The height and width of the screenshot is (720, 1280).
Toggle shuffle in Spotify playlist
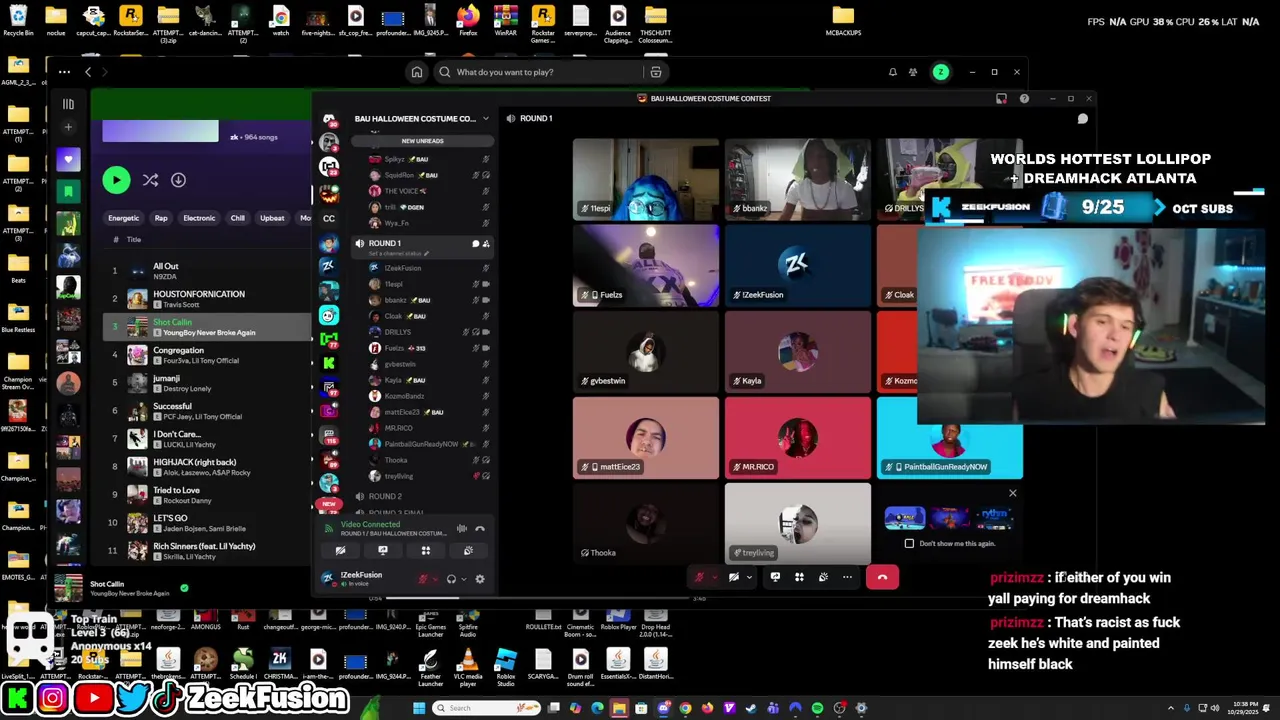(x=150, y=180)
